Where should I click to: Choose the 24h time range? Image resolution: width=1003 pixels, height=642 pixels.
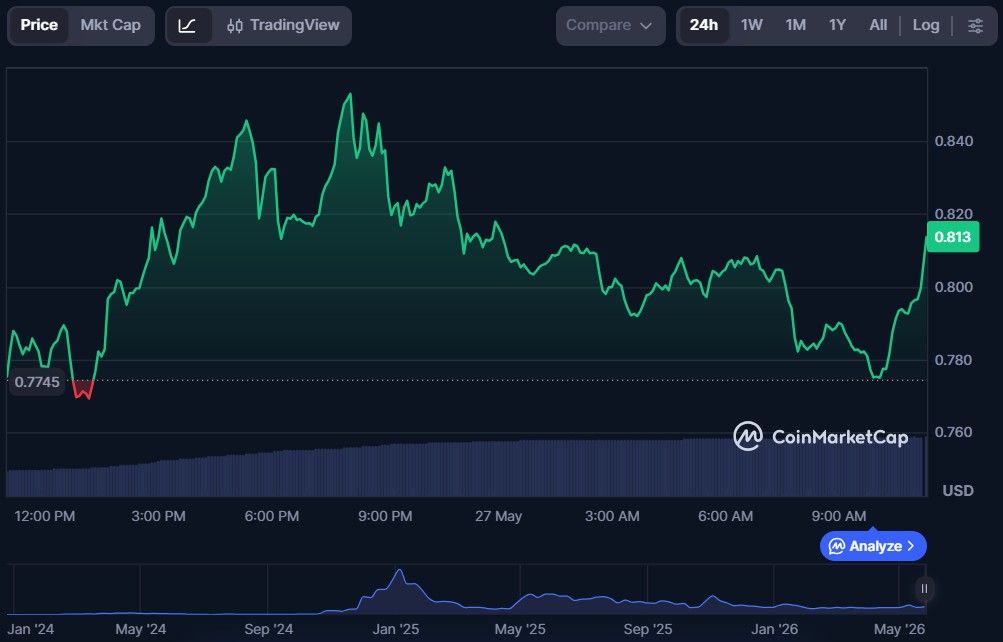704,26
